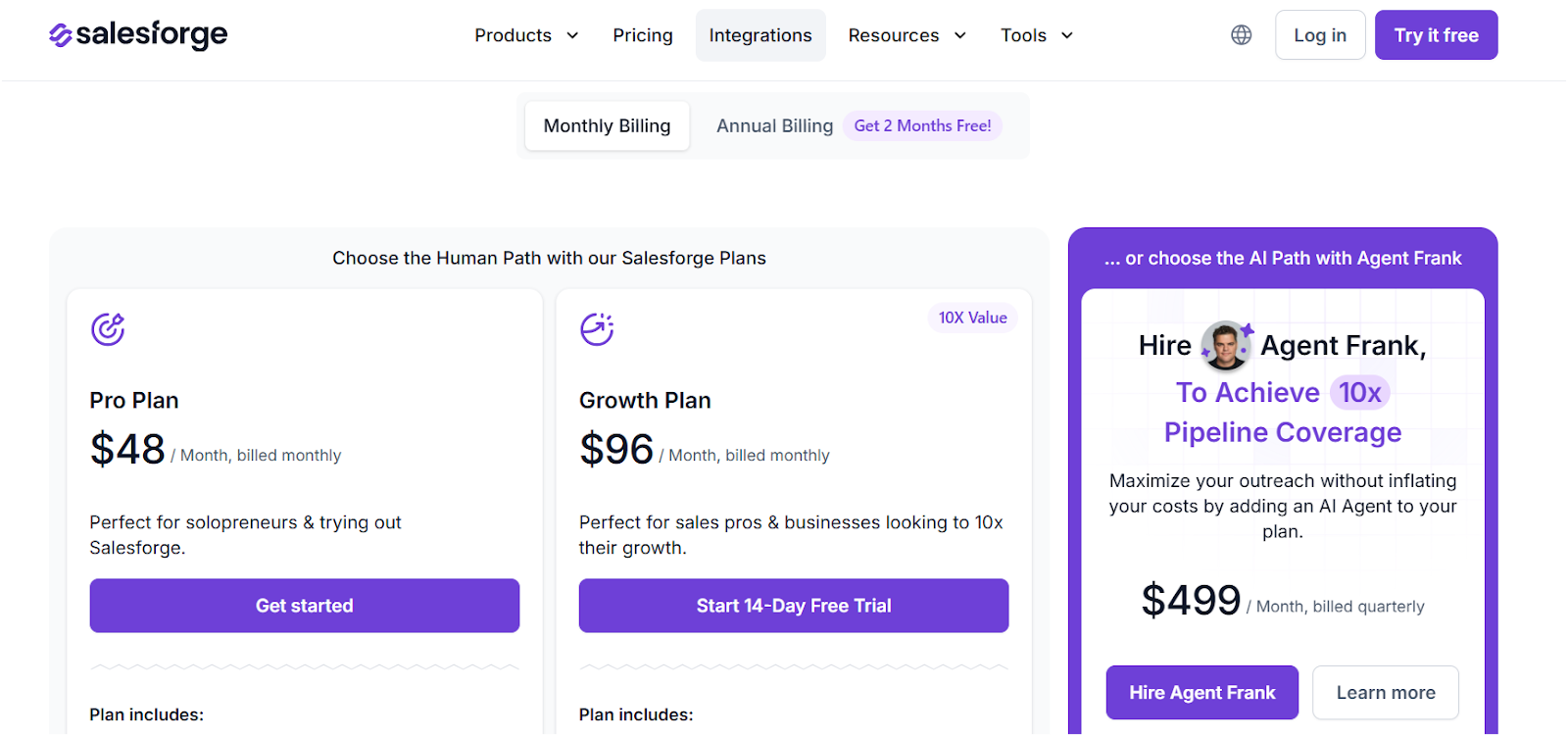
Task: Click the Growth Plan dart icon
Action: [x=598, y=330]
